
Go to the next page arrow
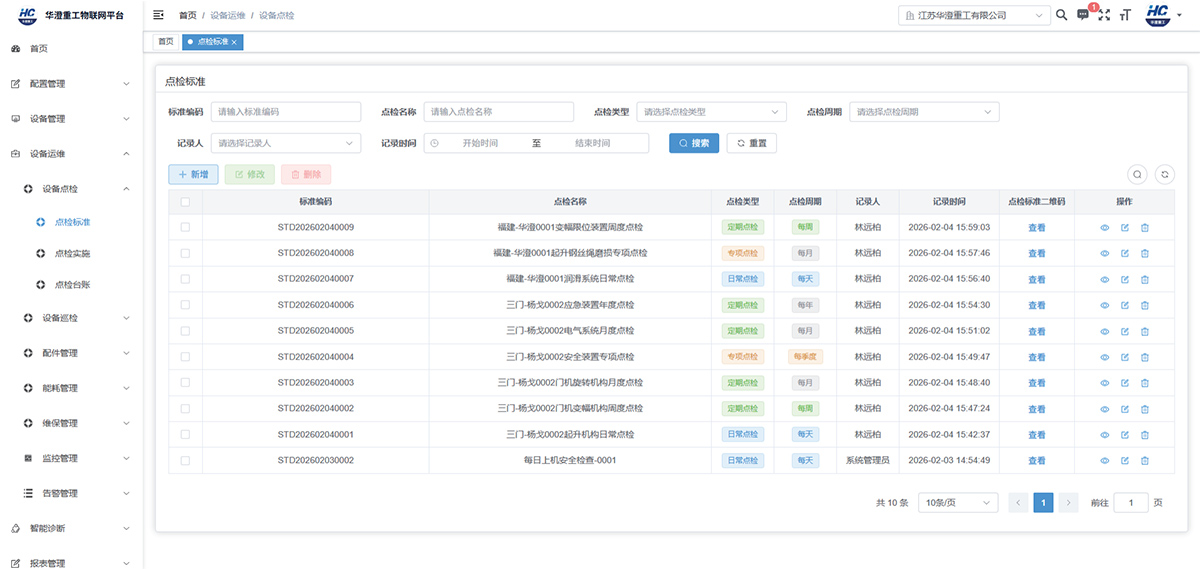click(1068, 503)
